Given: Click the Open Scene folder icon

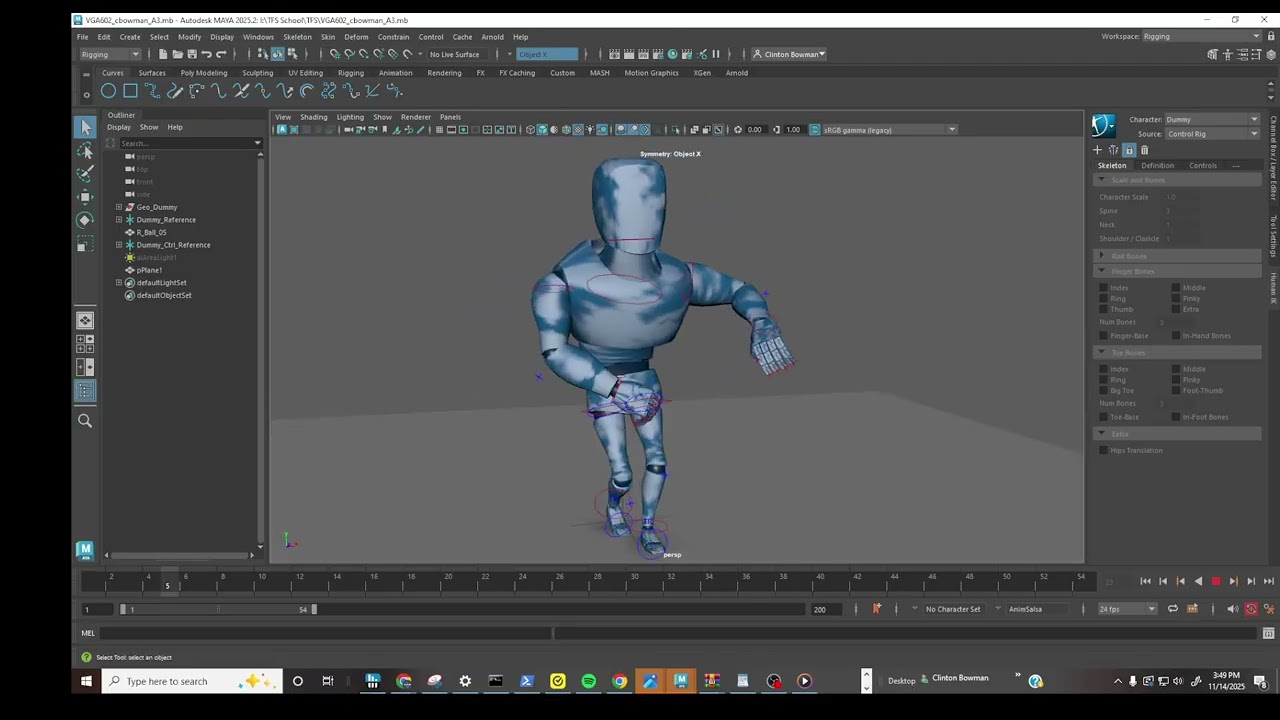Looking at the screenshot, I should pos(177,54).
